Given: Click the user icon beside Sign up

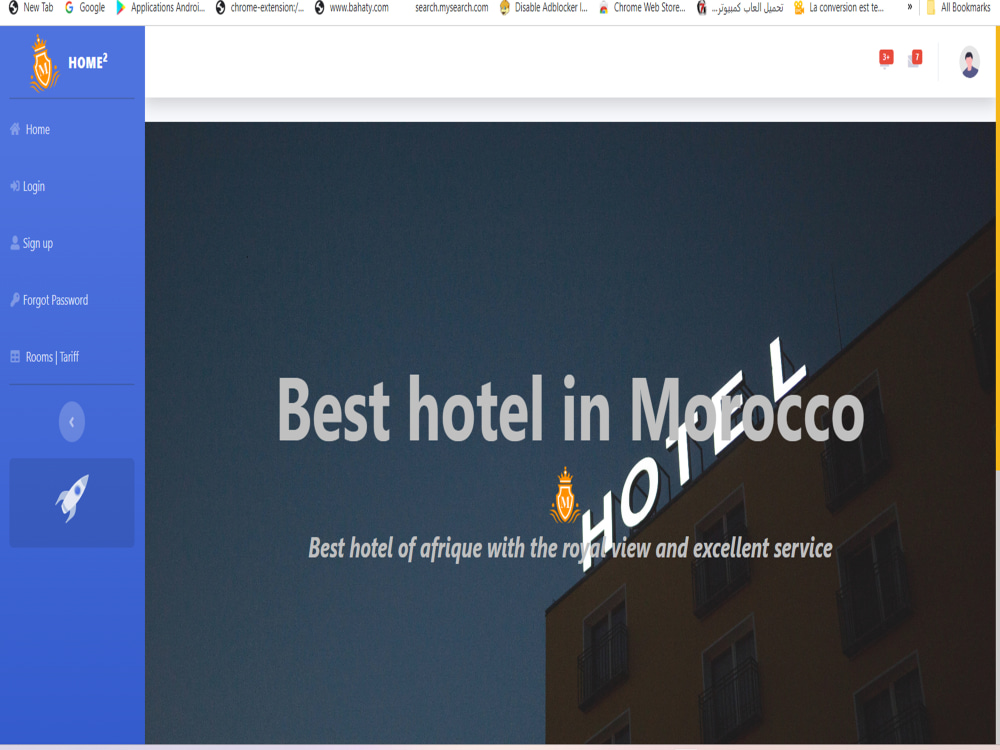Looking at the screenshot, I should 15,243.
